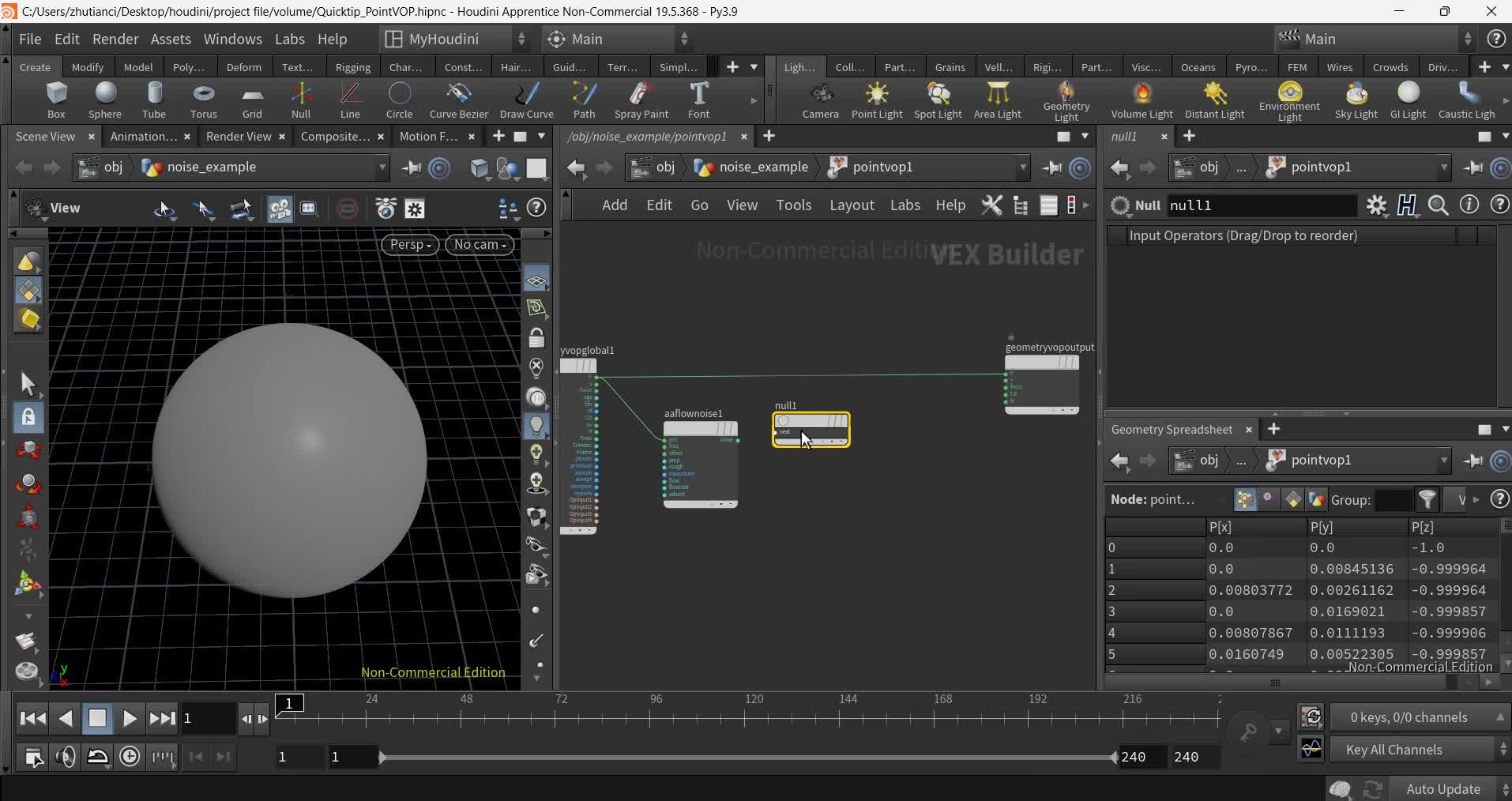
Task: Toggle the Scene View pane pin
Action: 411,167
